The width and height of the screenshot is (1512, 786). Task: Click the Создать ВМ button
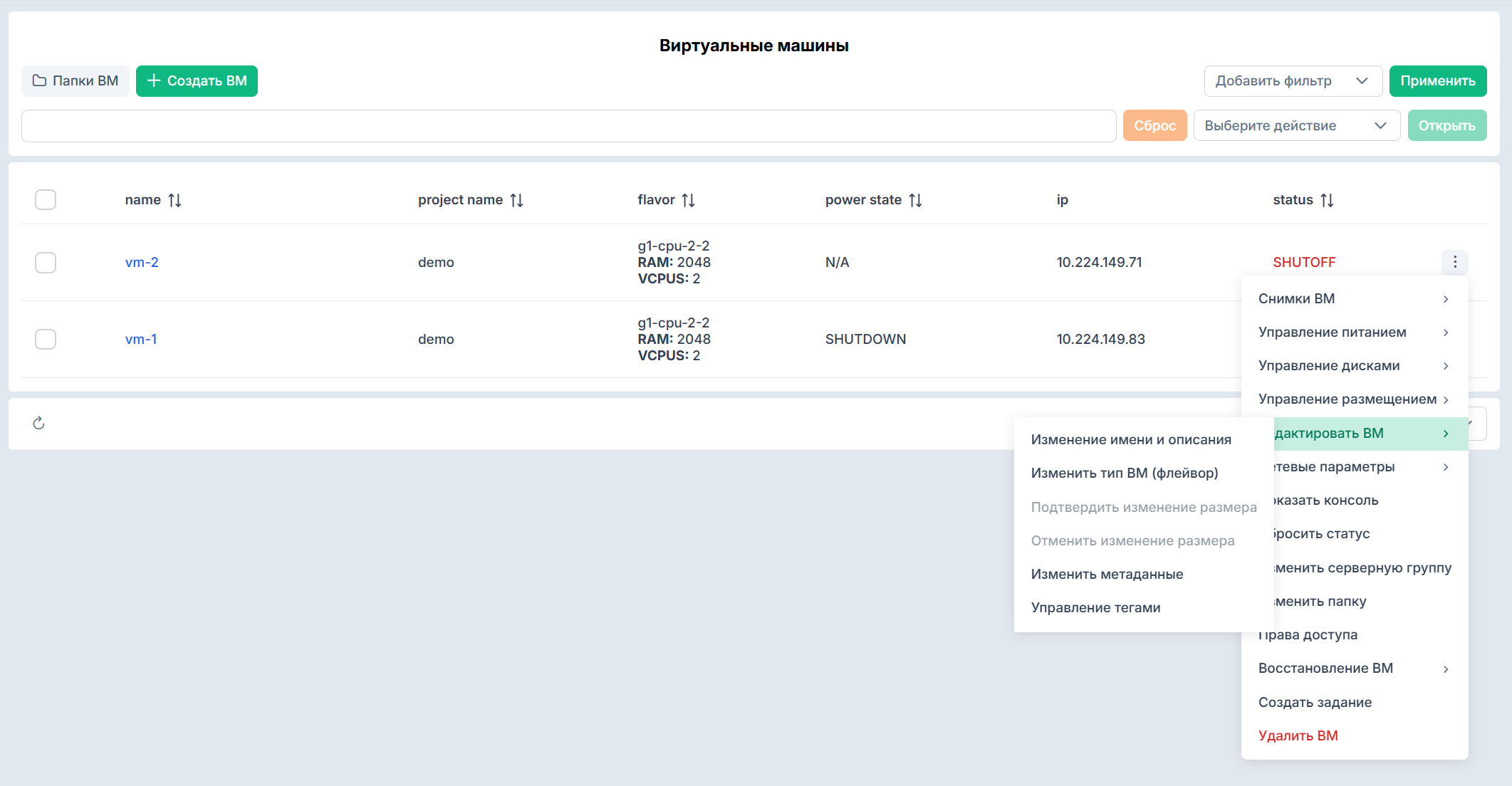(197, 81)
